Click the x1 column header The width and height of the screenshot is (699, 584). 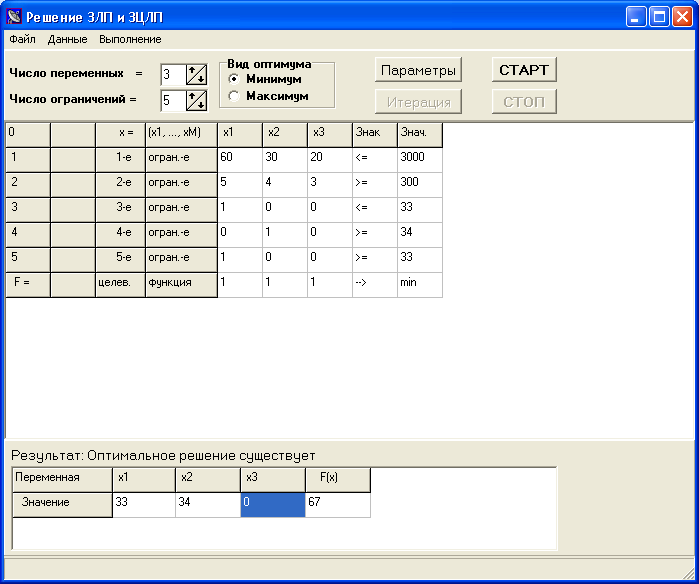point(240,135)
